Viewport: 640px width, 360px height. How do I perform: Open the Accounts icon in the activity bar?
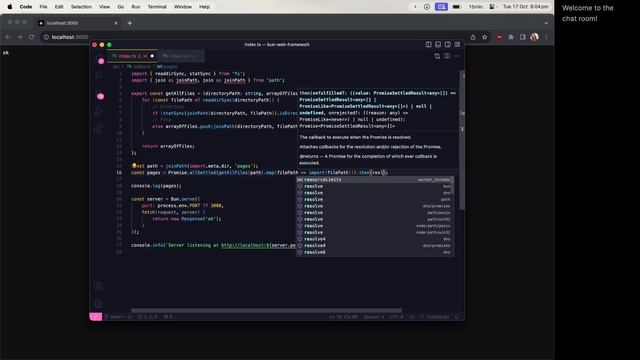(x=98, y=287)
